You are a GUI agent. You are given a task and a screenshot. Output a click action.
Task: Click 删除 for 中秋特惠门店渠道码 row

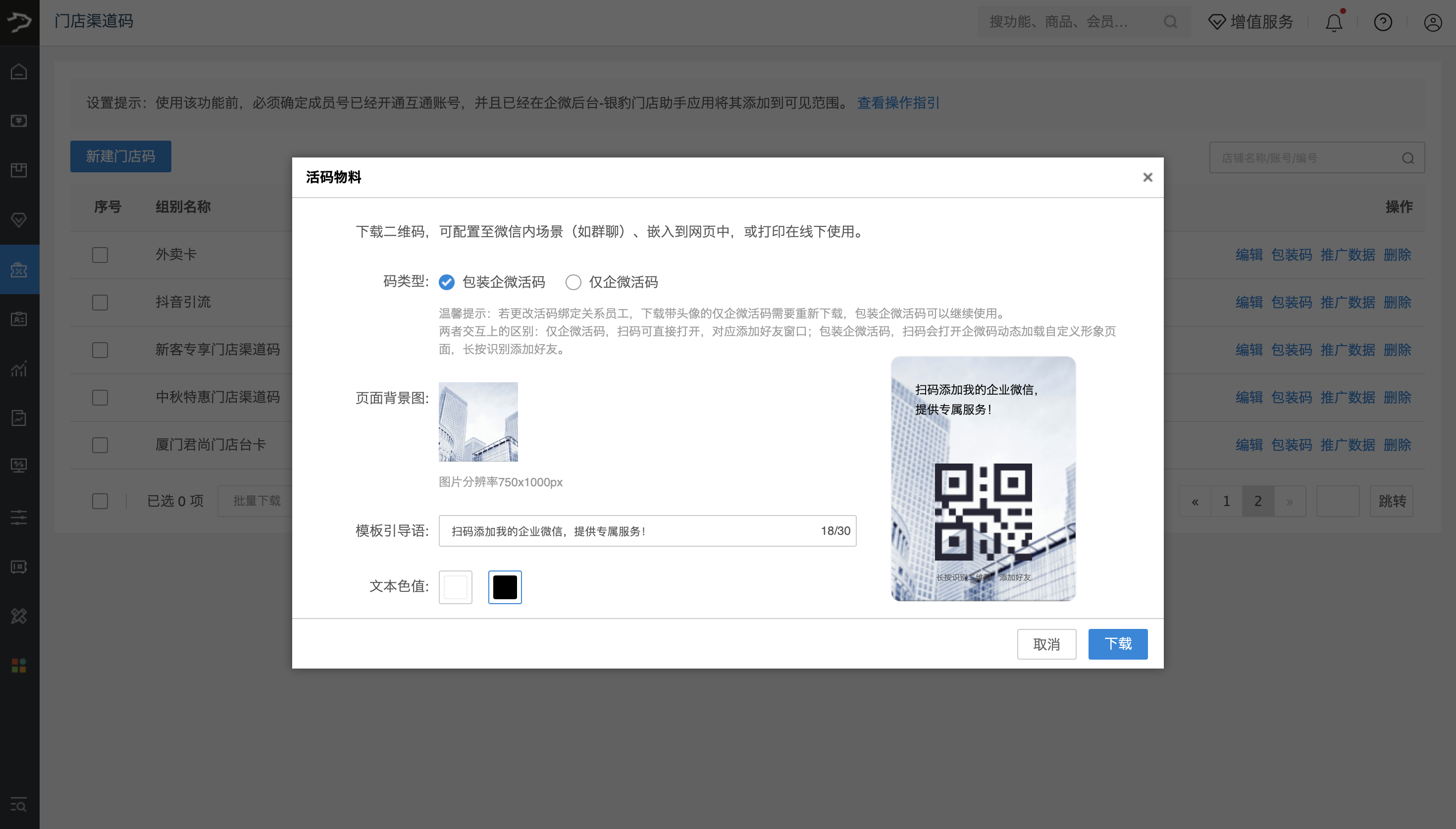tap(1398, 398)
